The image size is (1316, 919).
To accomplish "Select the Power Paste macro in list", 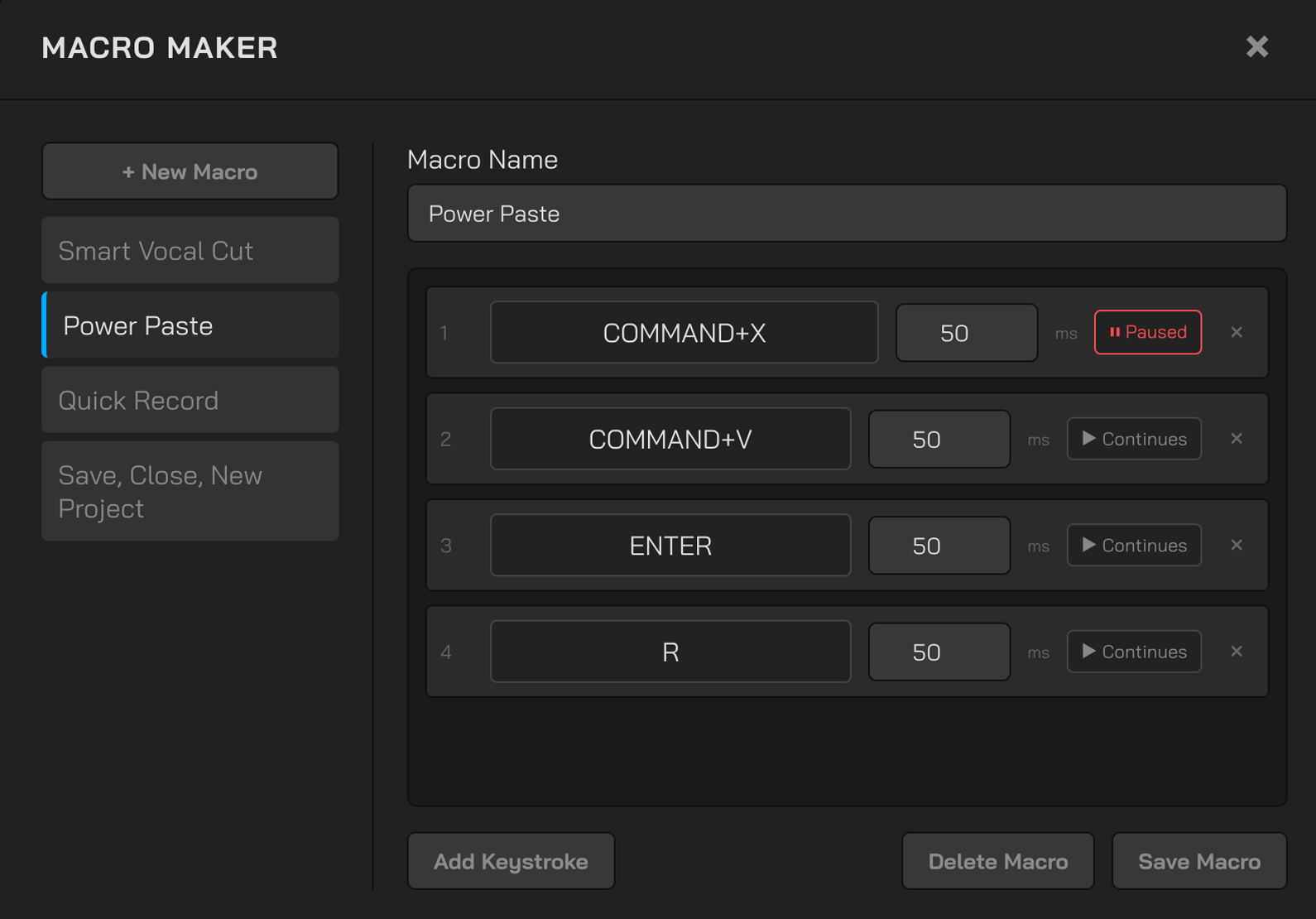I will coord(190,325).
